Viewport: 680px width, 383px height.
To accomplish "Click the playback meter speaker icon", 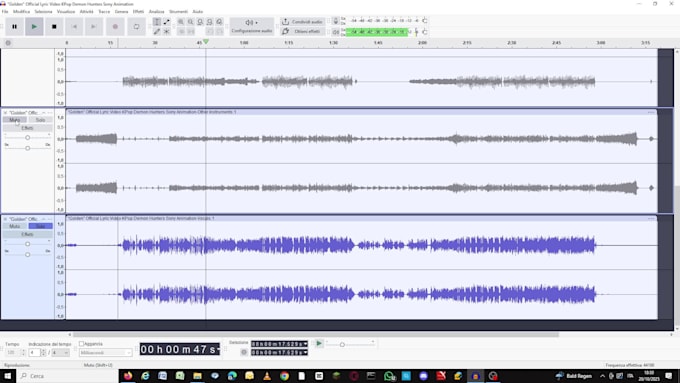I will tap(335, 32).
